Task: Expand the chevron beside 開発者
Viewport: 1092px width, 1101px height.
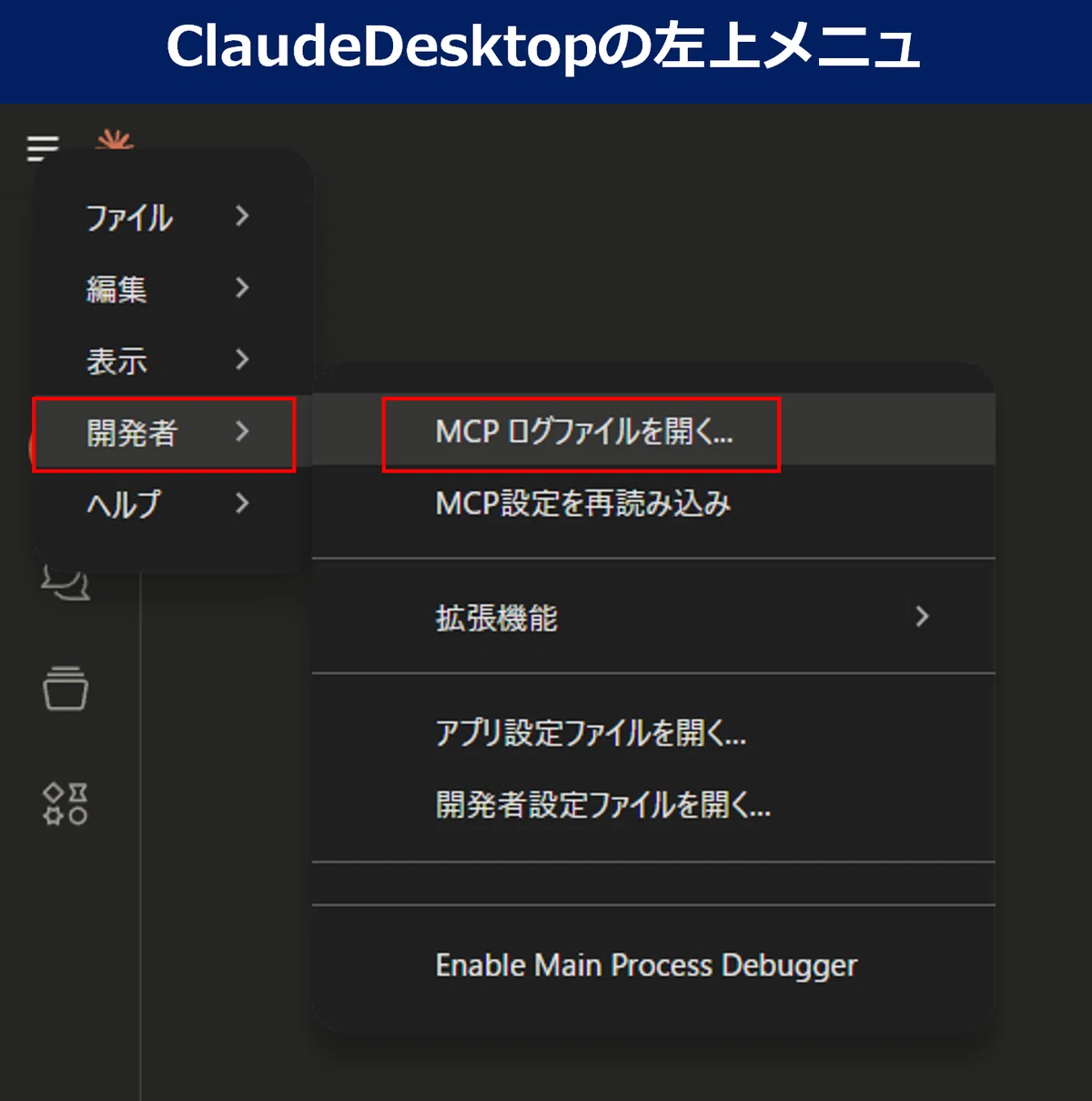Action: click(241, 431)
